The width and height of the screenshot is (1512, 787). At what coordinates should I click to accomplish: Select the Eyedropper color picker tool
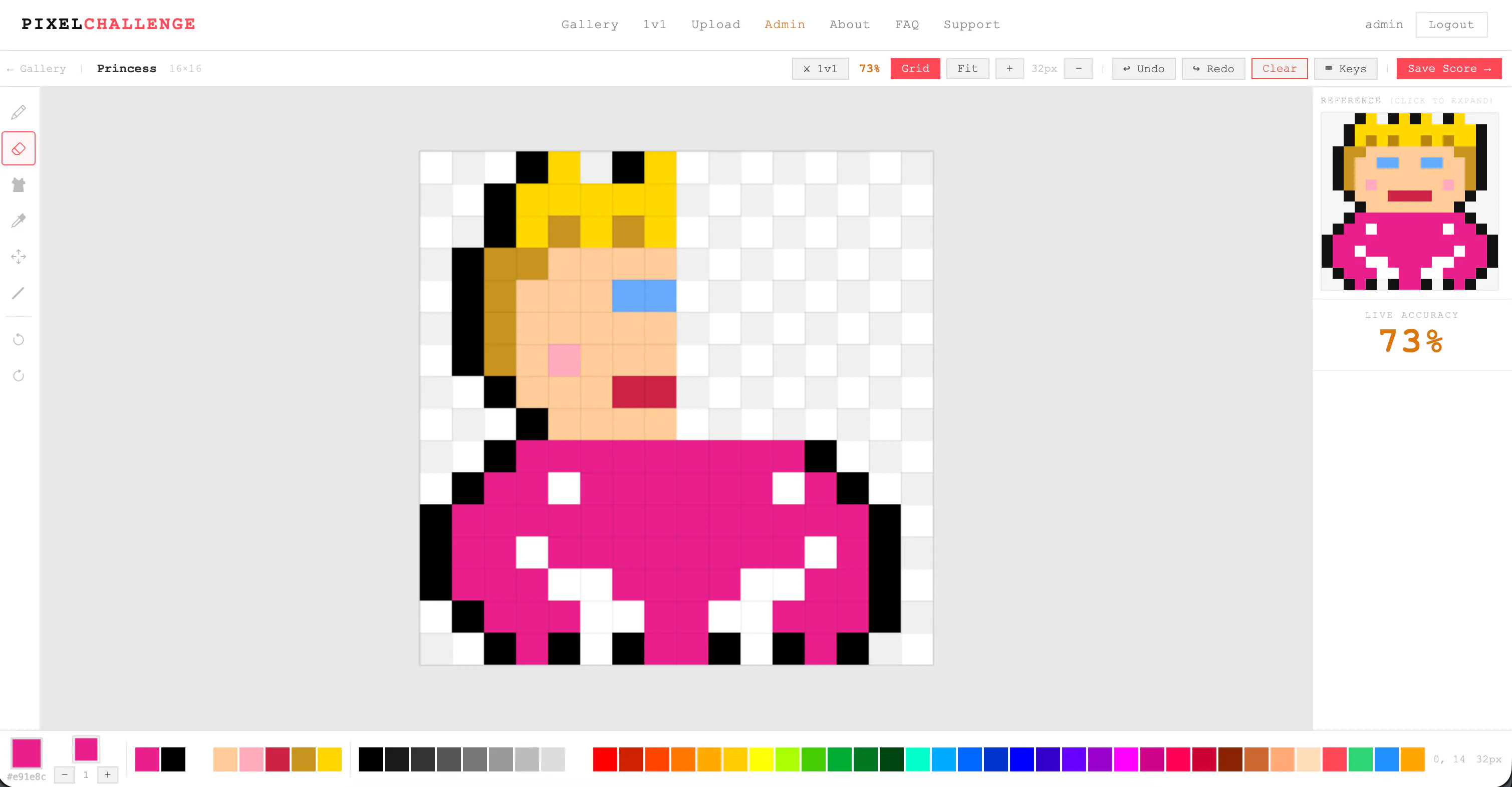[x=19, y=221]
